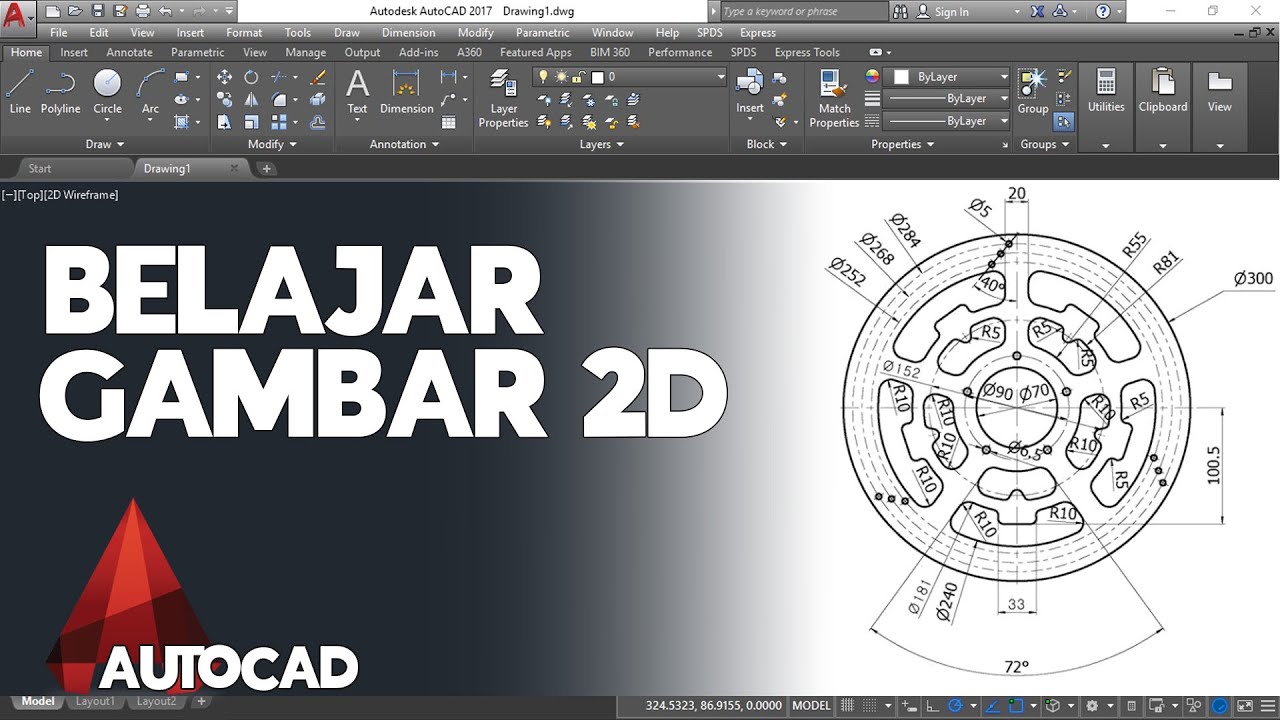
Task: Toggle object snap tracking in status bar
Action: [x=992, y=705]
